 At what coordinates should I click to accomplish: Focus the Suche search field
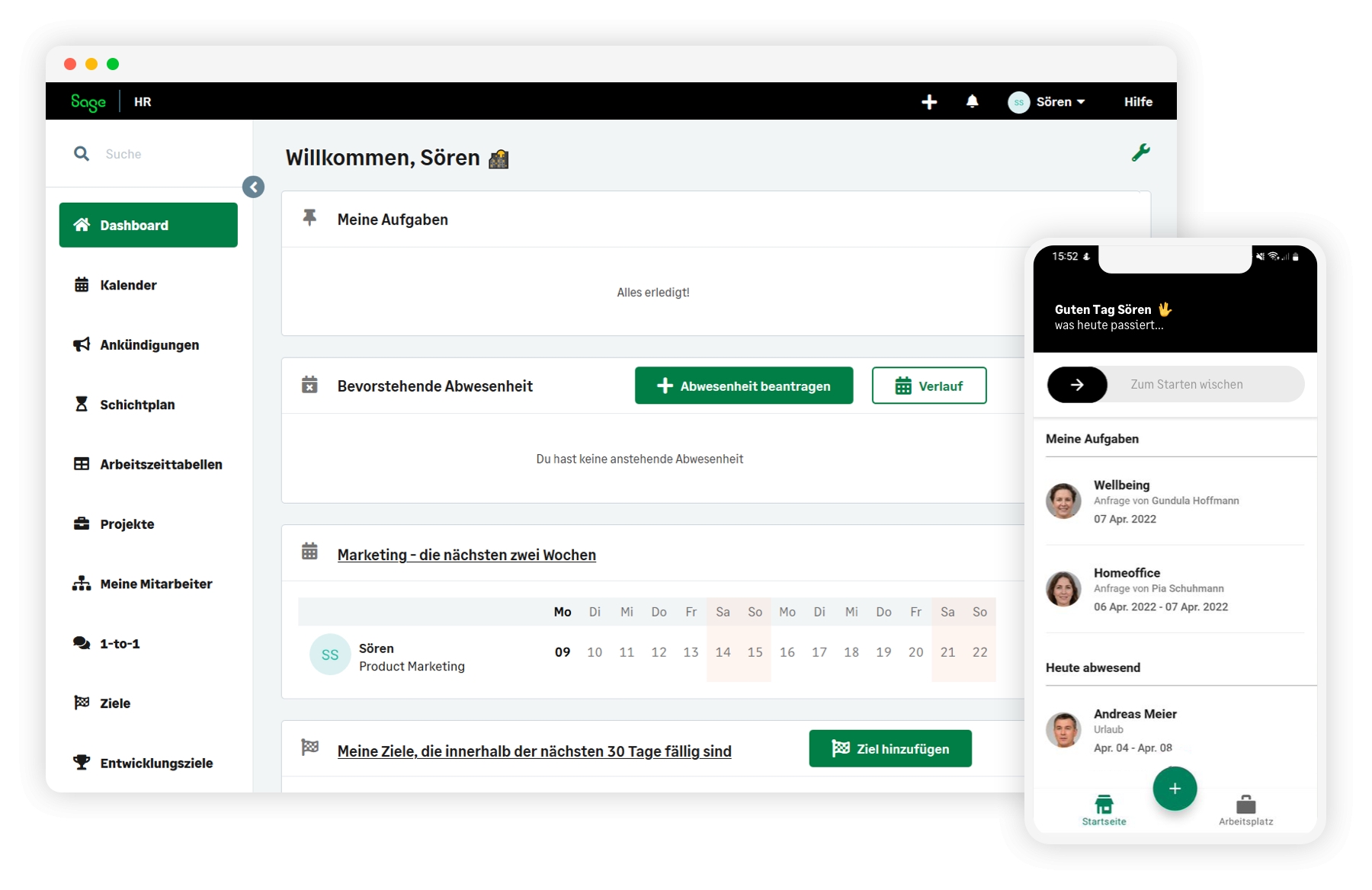[168, 154]
